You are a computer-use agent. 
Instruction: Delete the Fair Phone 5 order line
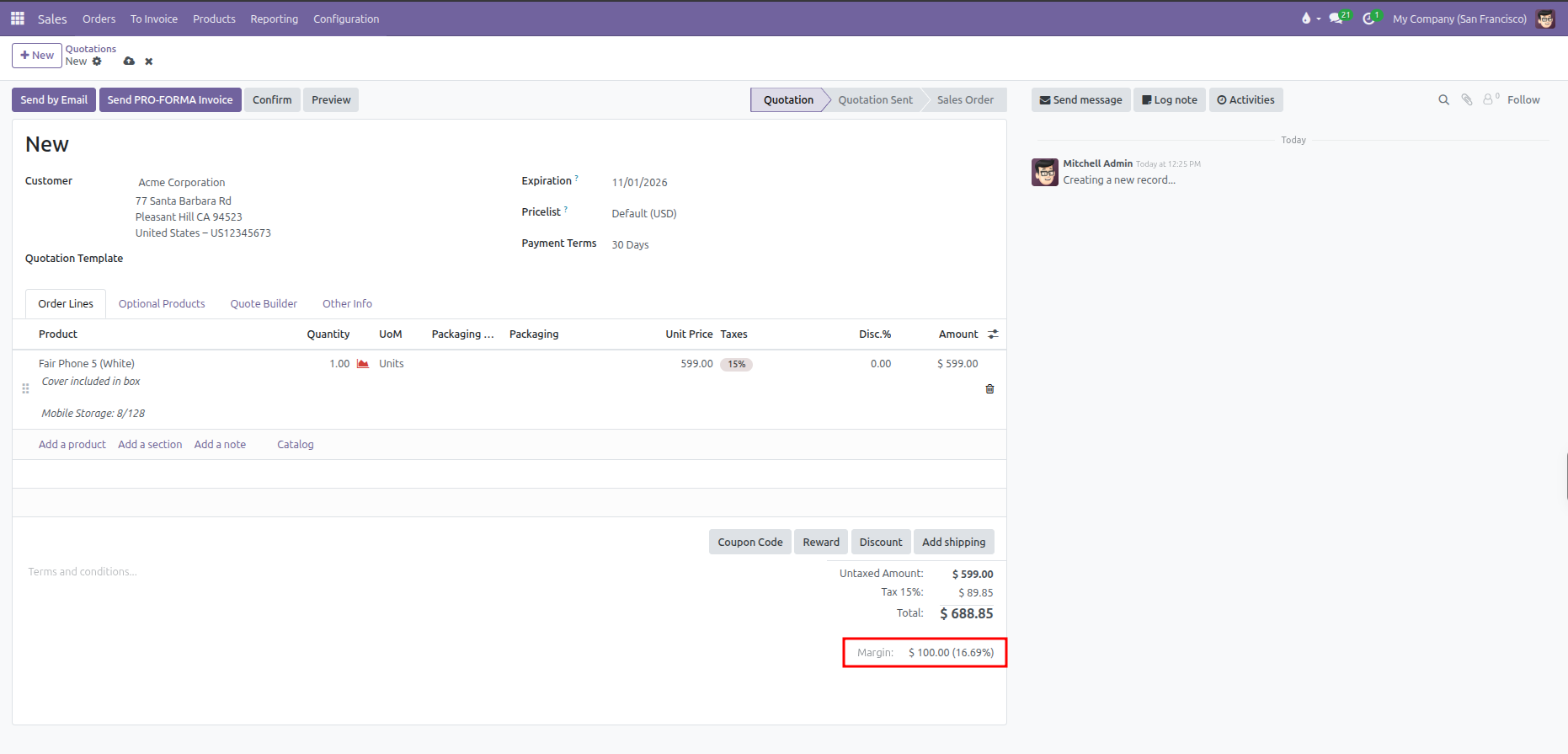[989, 389]
